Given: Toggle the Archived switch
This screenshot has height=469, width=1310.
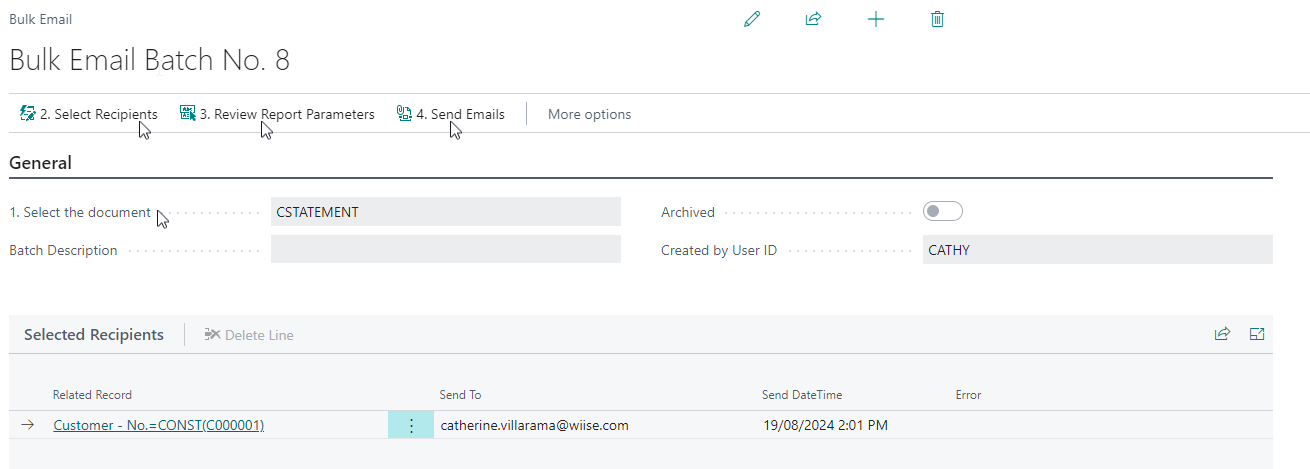Looking at the screenshot, I should (x=943, y=211).
